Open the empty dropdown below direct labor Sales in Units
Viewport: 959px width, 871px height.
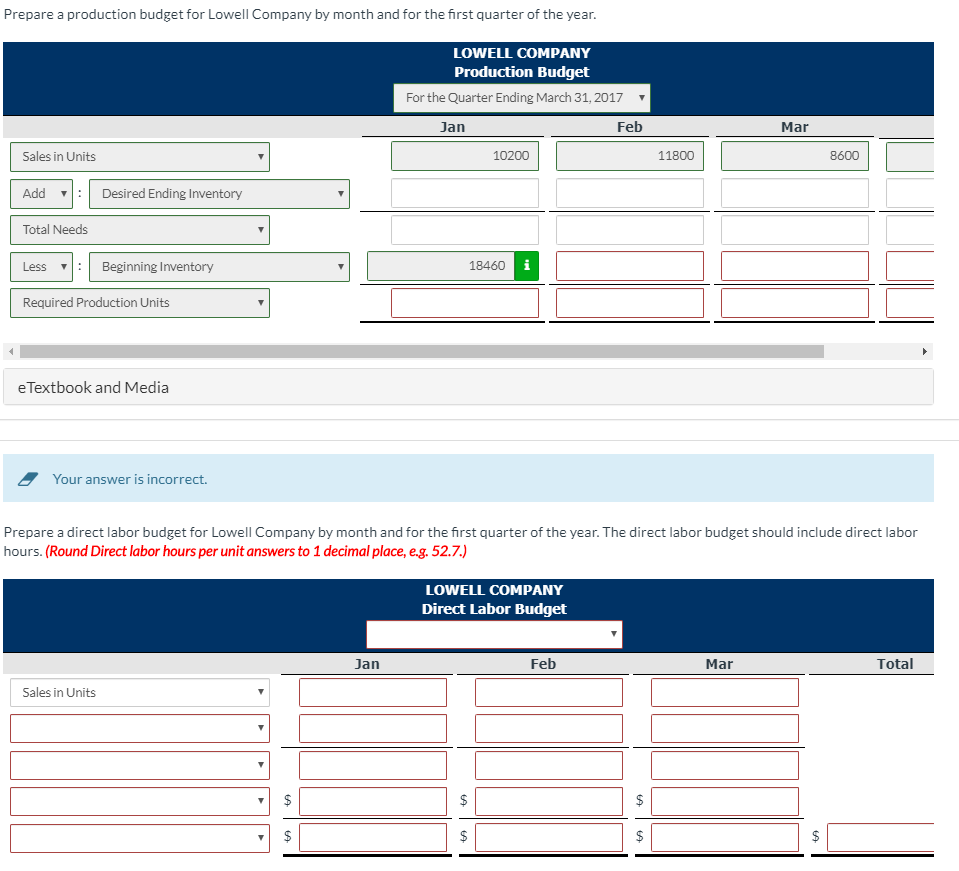coord(139,728)
